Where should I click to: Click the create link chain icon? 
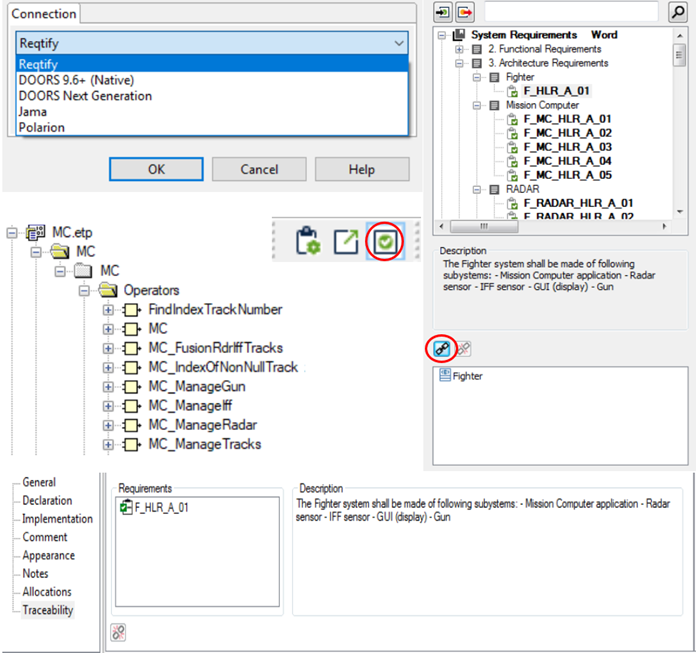click(x=442, y=349)
